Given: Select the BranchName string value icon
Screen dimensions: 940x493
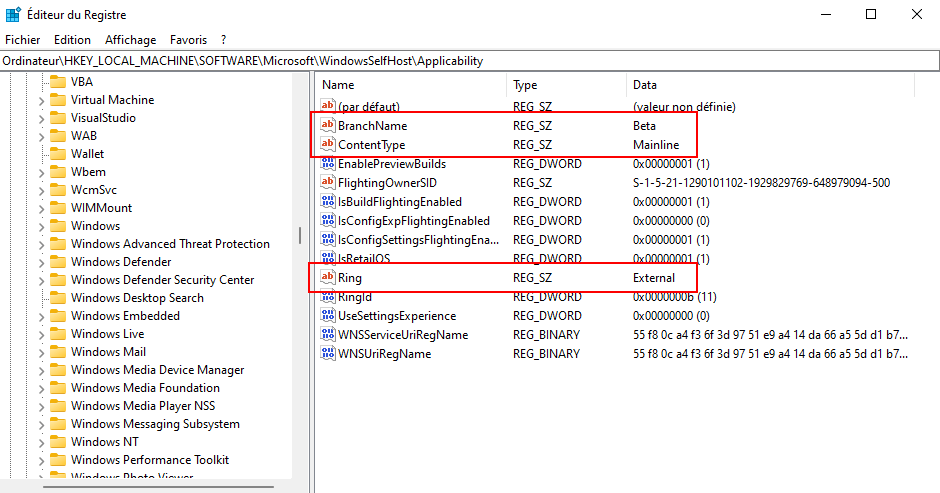Looking at the screenshot, I should [x=327, y=125].
